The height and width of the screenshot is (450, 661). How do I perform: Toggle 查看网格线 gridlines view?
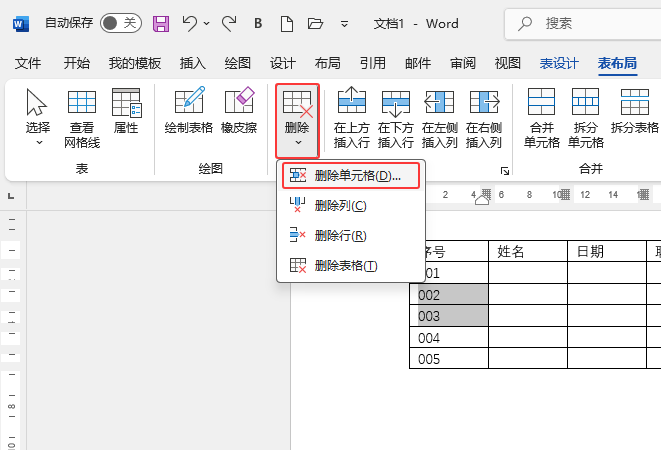point(82,118)
